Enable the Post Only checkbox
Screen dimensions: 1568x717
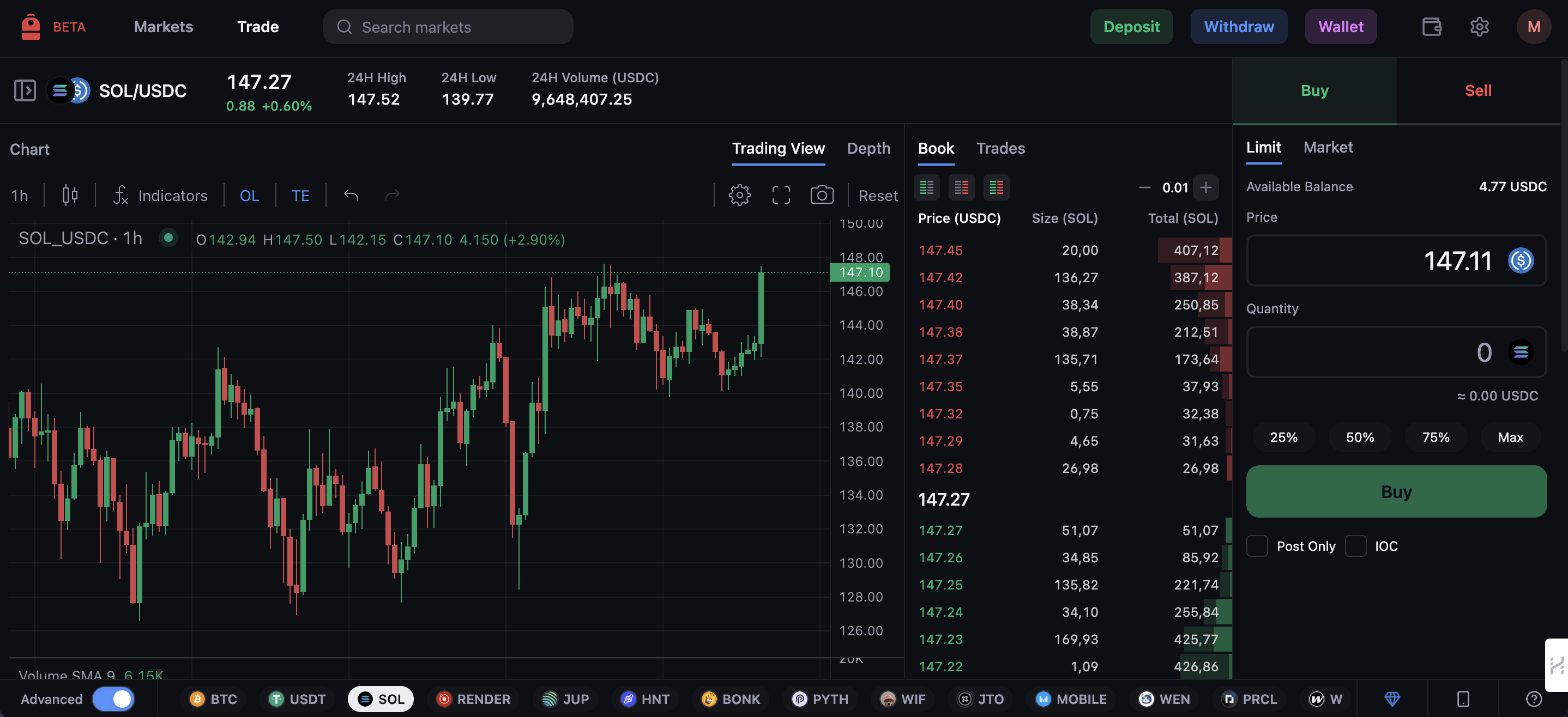tap(1257, 546)
